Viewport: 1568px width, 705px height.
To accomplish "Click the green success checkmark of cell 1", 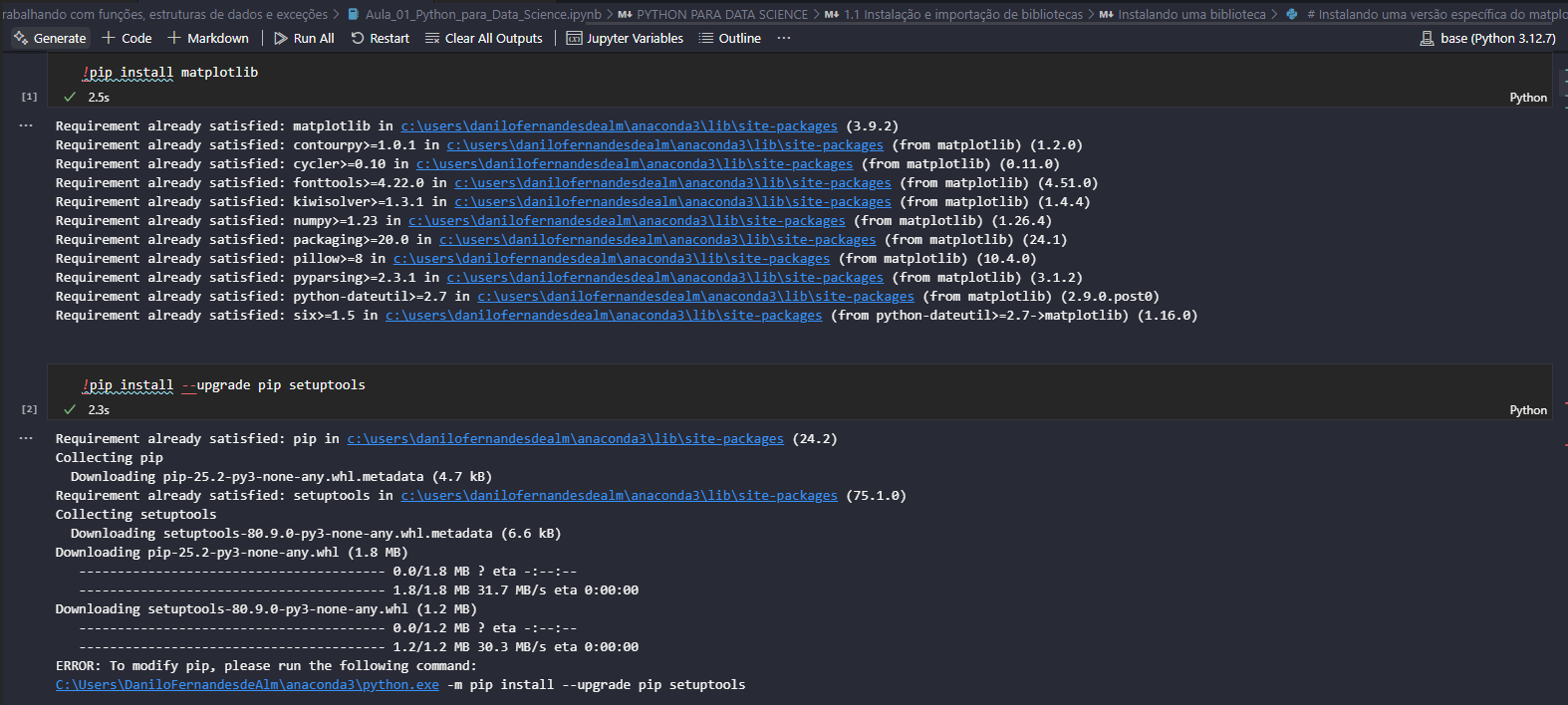I will coord(70,97).
